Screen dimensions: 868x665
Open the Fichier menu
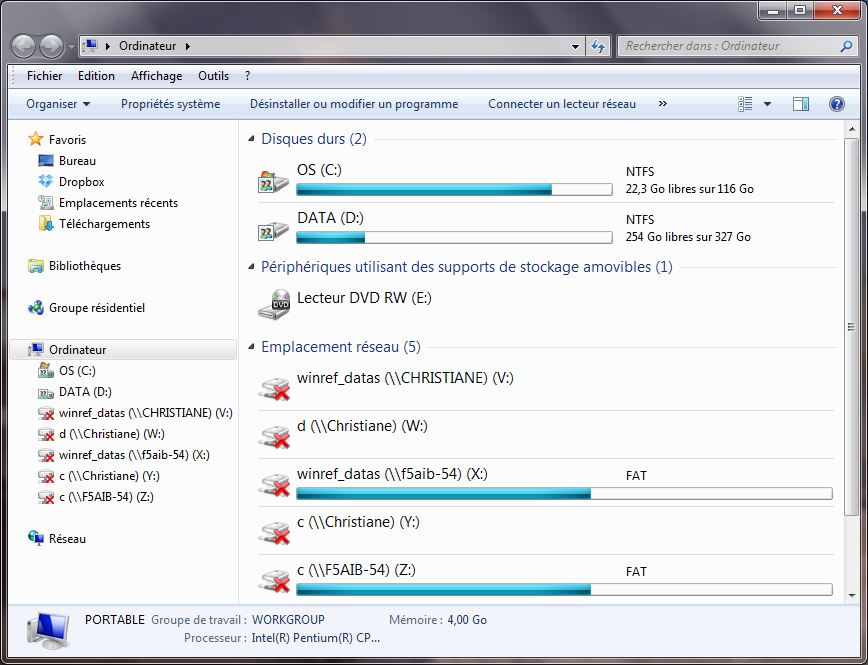click(44, 76)
